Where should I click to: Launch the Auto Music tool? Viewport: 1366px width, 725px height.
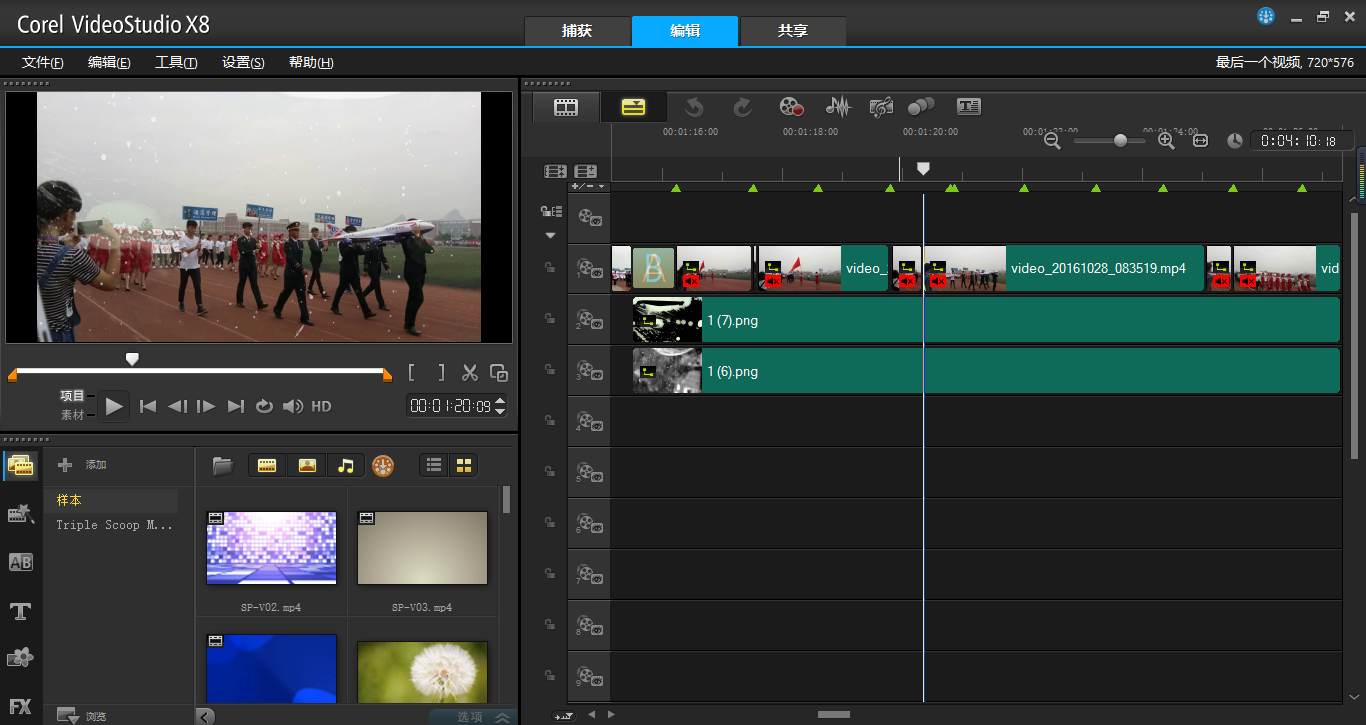[x=880, y=107]
